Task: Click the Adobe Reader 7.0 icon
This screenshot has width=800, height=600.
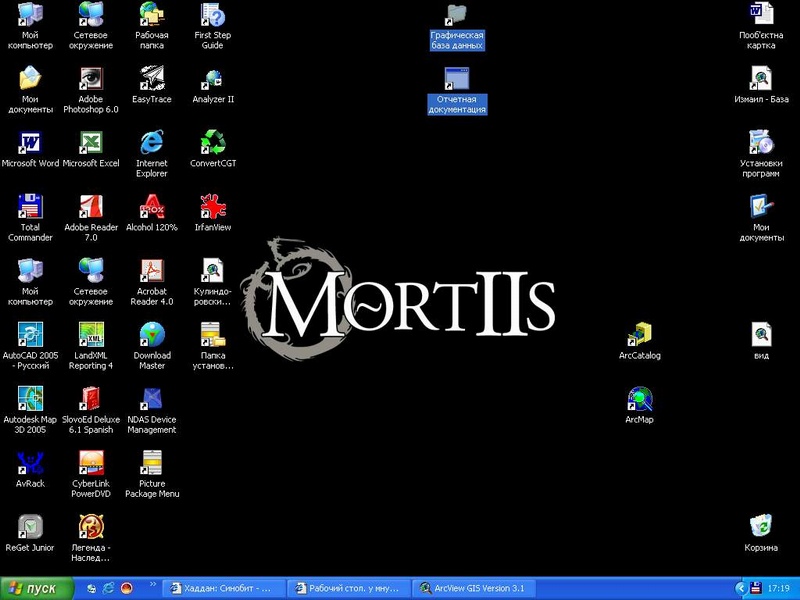Action: (x=91, y=218)
